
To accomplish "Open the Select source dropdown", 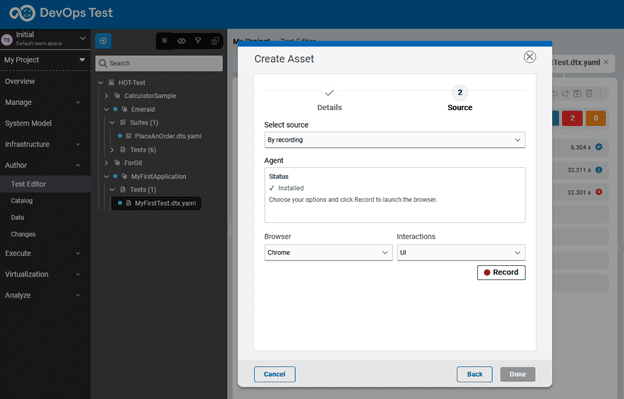I will (395, 140).
